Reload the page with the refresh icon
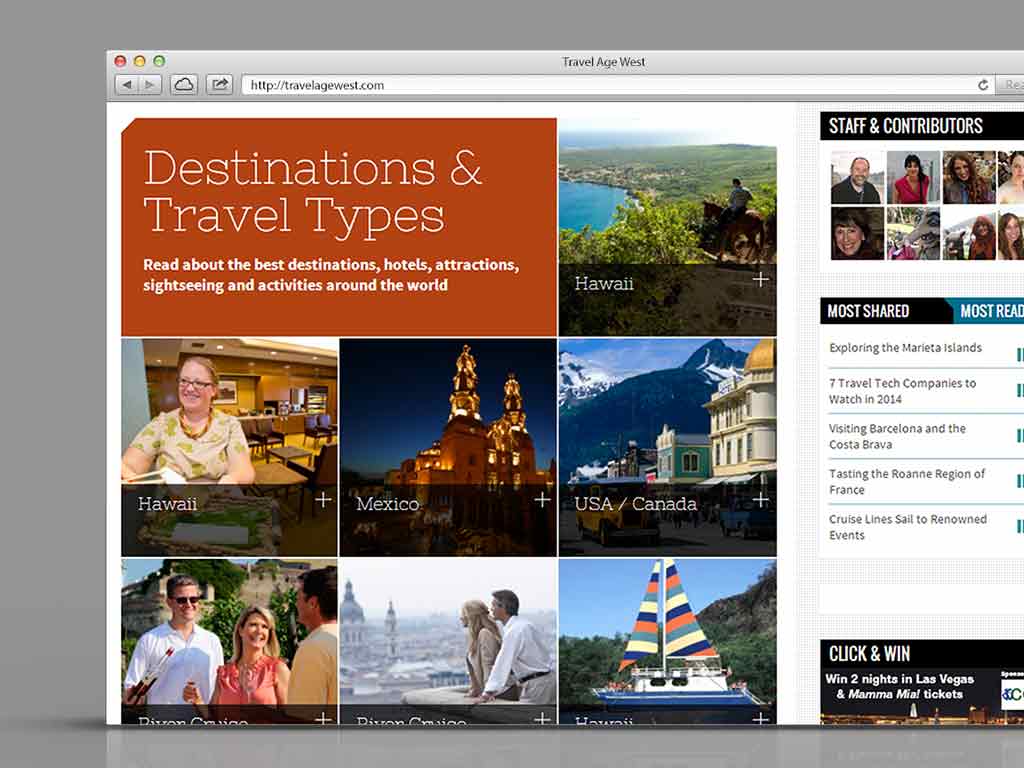Image resolution: width=1024 pixels, height=768 pixels. click(x=982, y=85)
